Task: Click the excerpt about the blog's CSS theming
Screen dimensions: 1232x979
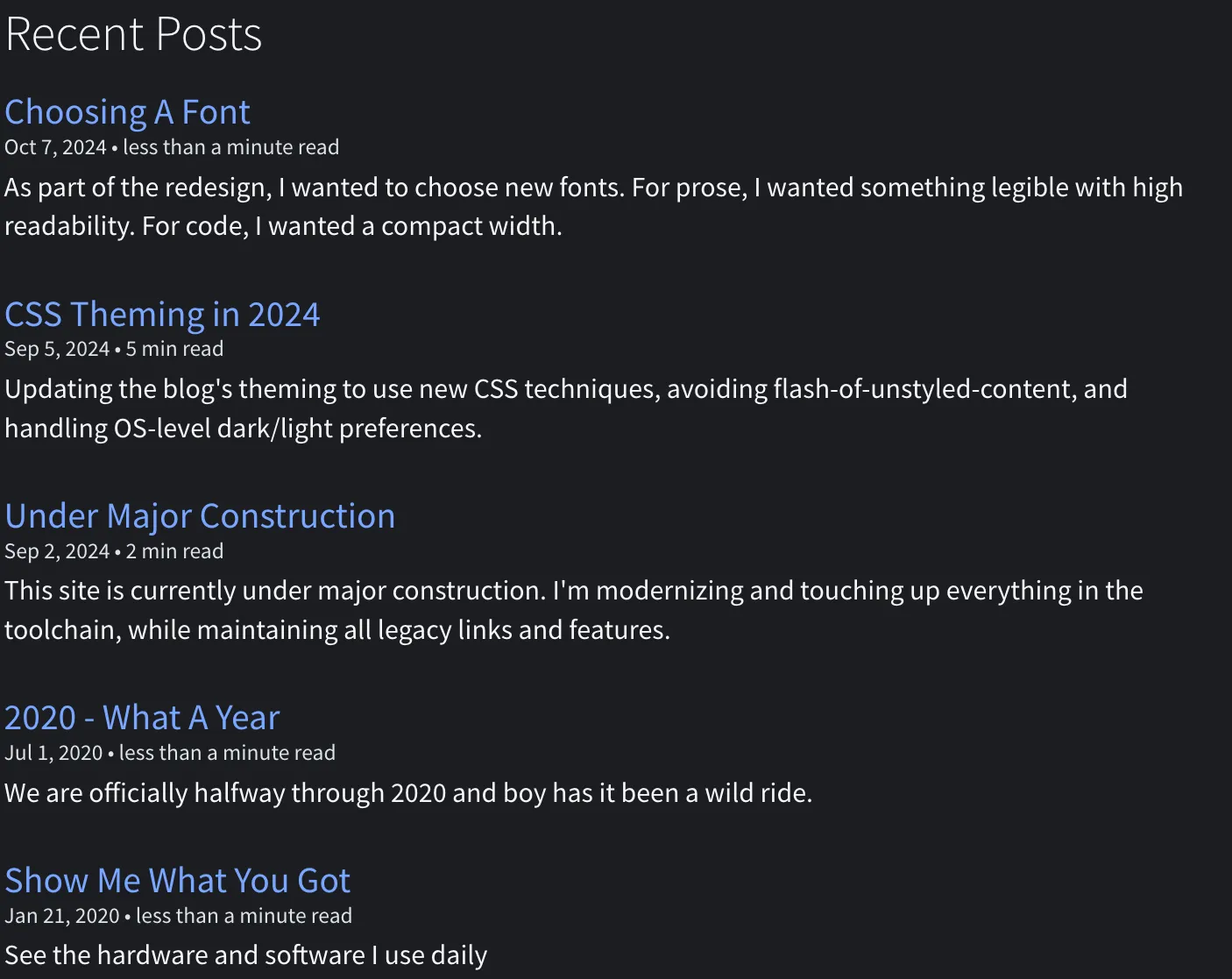Action: 565,408
